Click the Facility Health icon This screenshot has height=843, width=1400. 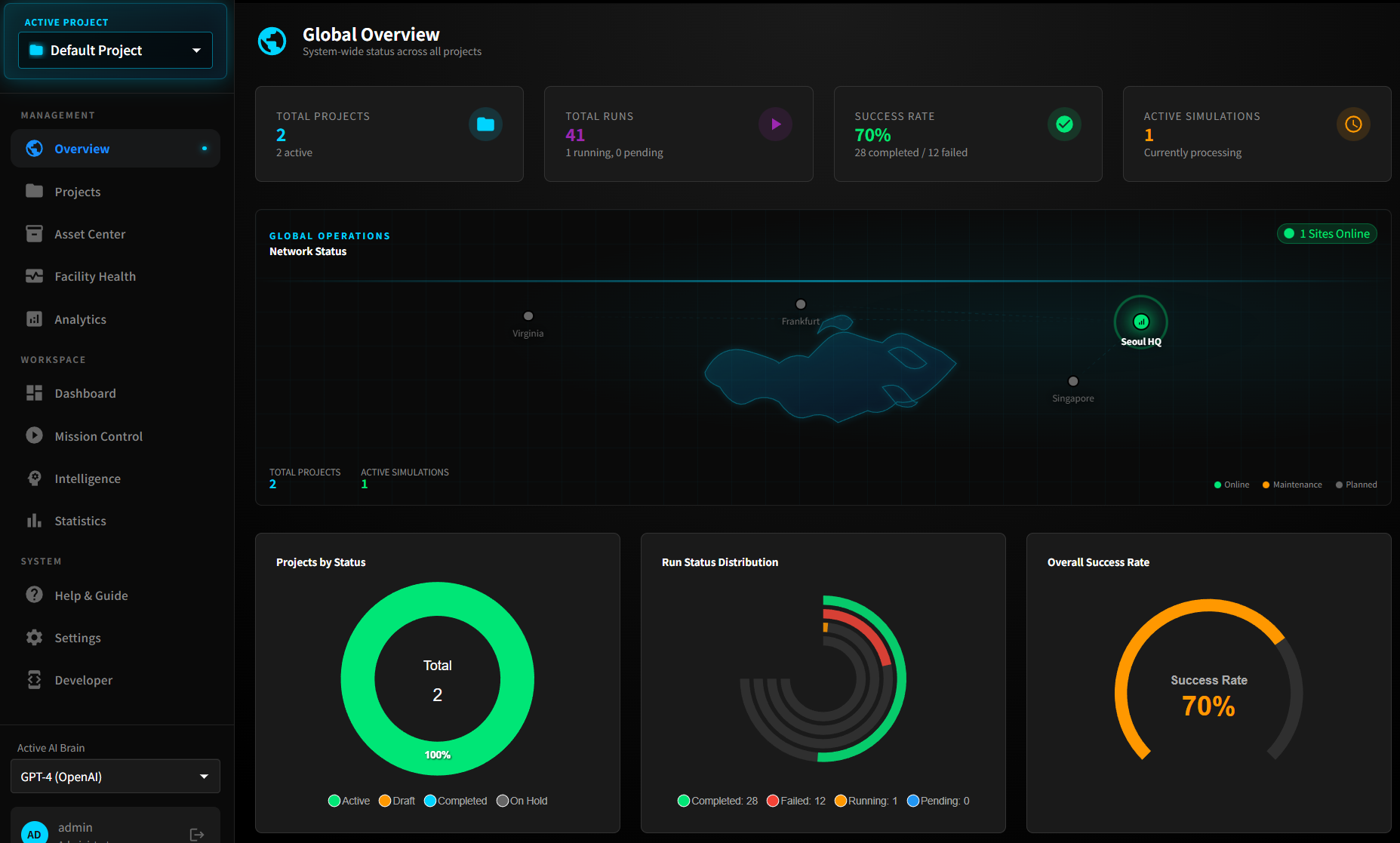click(x=35, y=276)
